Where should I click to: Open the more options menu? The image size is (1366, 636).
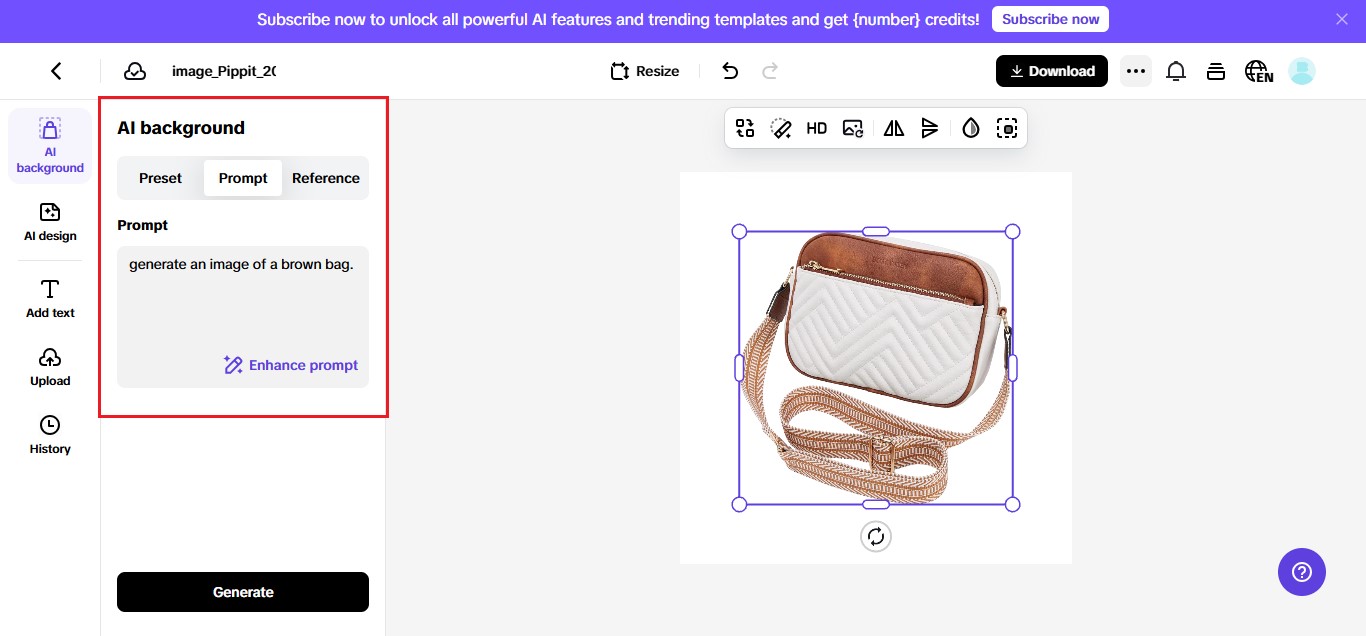[1136, 70]
